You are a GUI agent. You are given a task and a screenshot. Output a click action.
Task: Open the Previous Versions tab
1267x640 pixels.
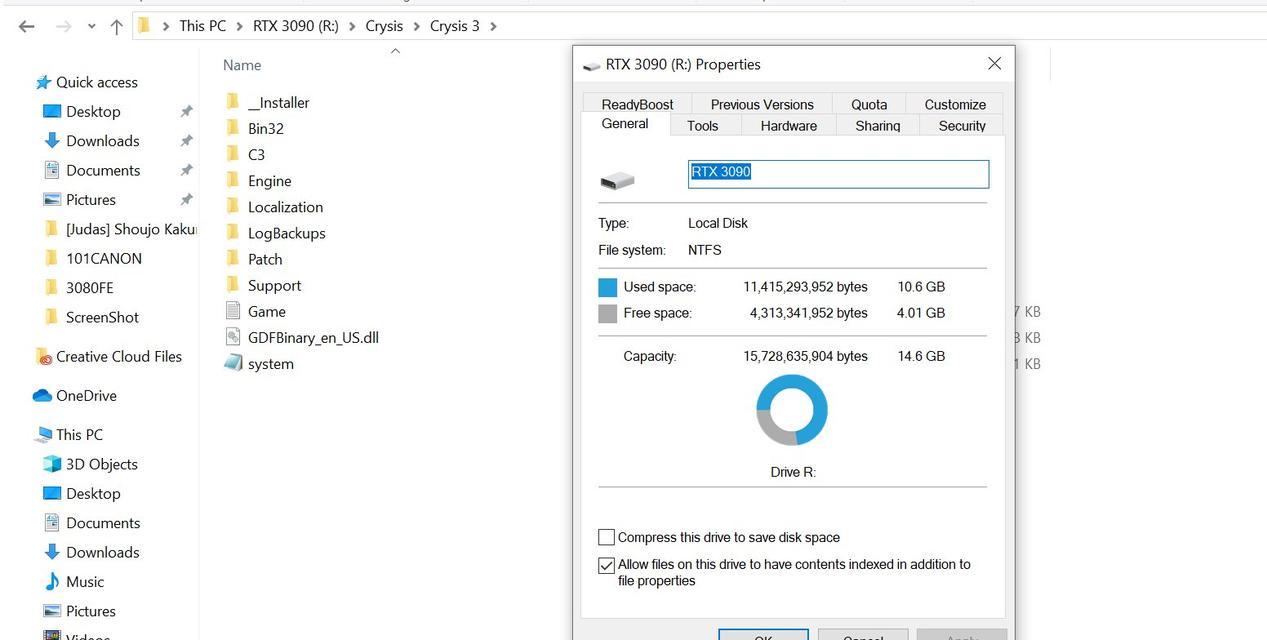[x=762, y=104]
